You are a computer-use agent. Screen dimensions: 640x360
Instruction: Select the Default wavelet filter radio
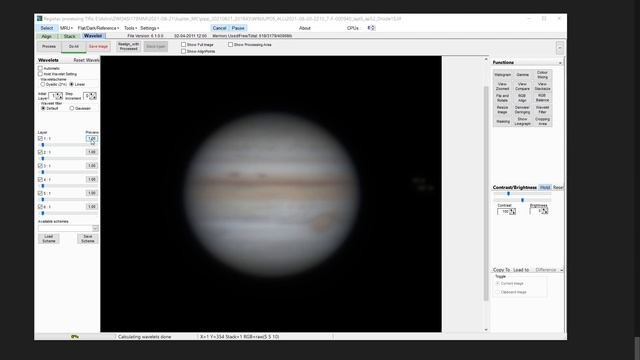43,108
